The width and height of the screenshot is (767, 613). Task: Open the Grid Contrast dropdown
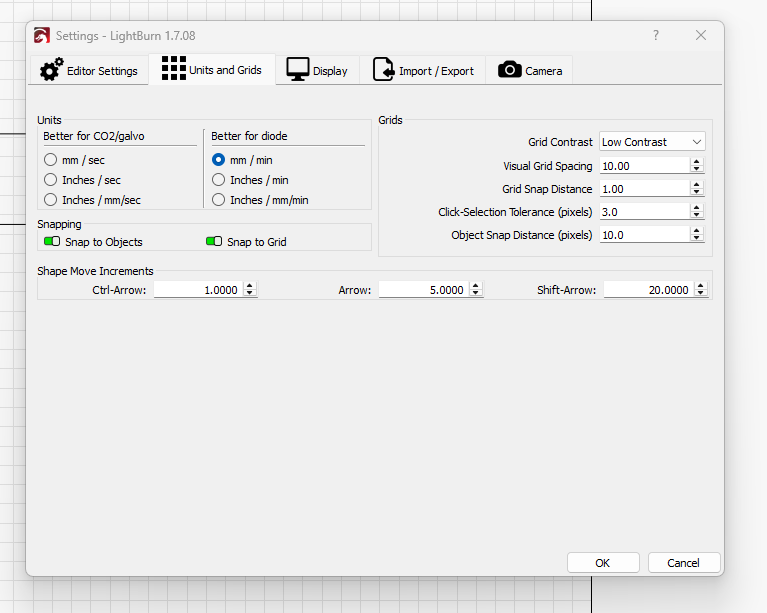tap(652, 142)
